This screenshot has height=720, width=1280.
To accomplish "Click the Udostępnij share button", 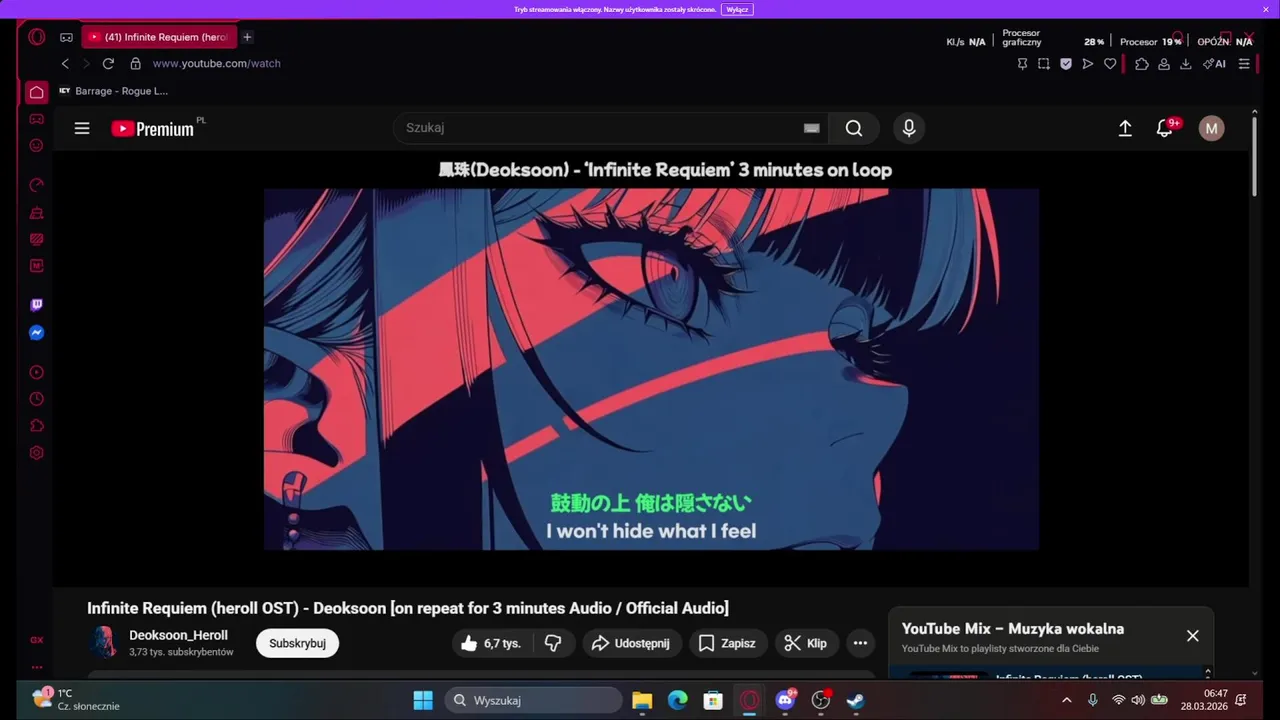I will [x=631, y=643].
